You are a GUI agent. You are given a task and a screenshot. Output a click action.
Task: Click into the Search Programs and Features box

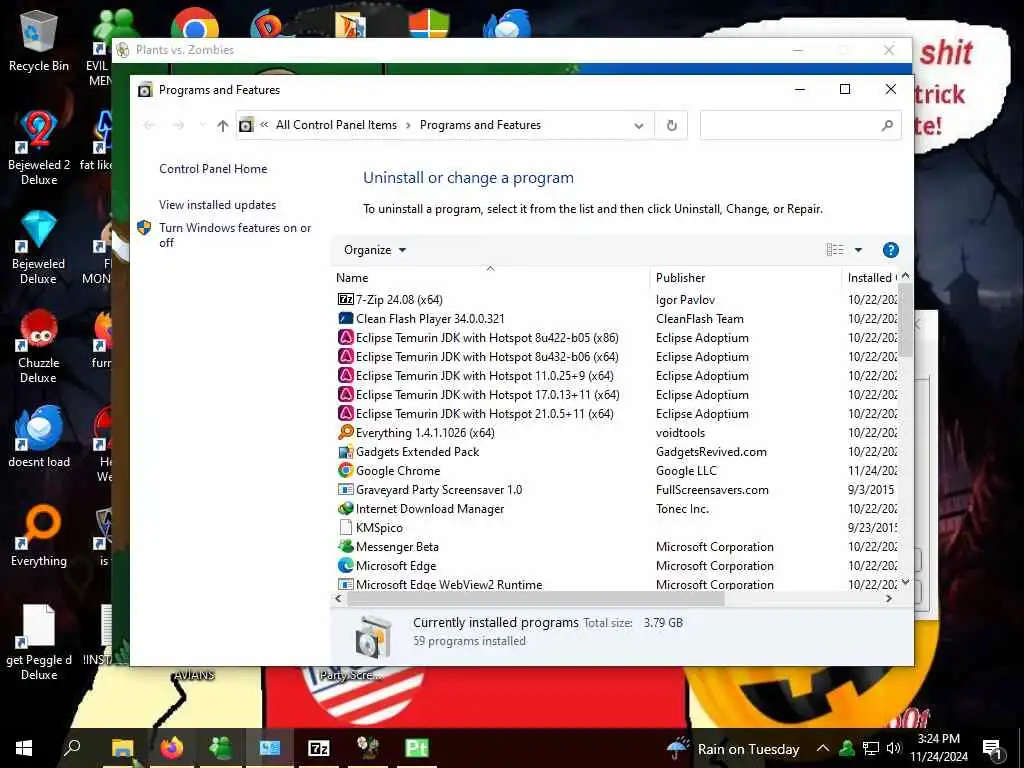pyautogui.click(x=801, y=125)
